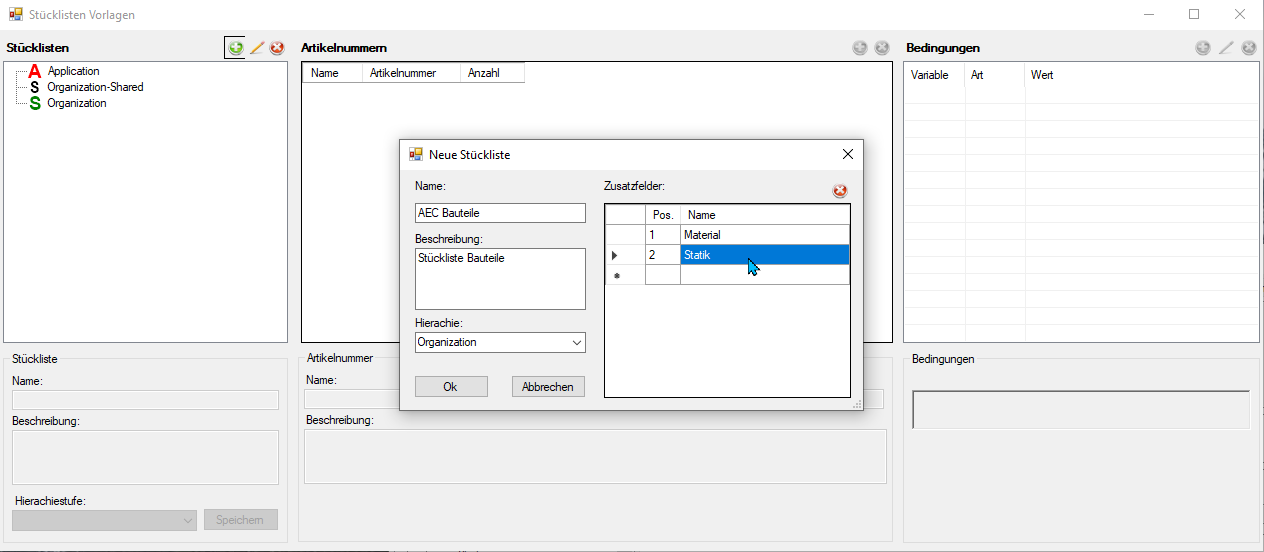The image size is (1264, 552).
Task: Click the Stückliste Beschreibung box at bottom left
Action: [x=145, y=458]
